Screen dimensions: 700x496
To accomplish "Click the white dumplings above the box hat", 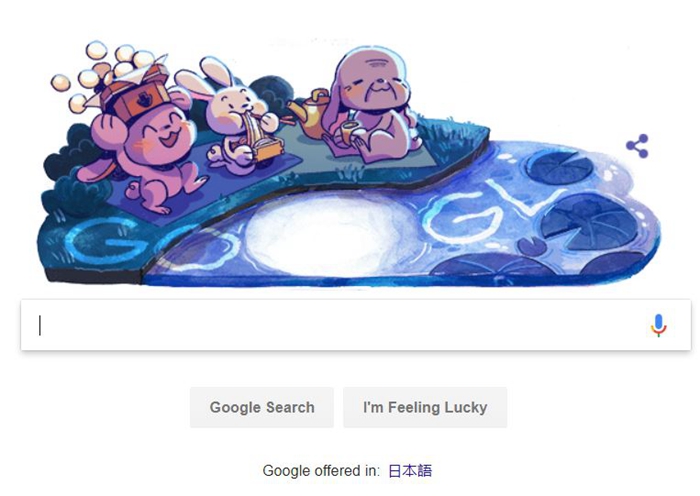I will coord(102,72).
